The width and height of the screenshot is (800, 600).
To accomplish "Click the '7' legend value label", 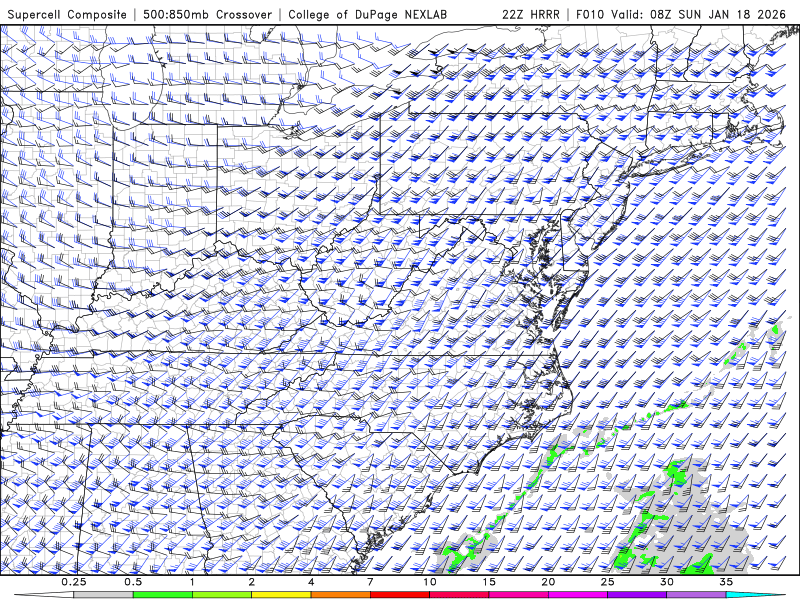I will (x=370, y=582).
